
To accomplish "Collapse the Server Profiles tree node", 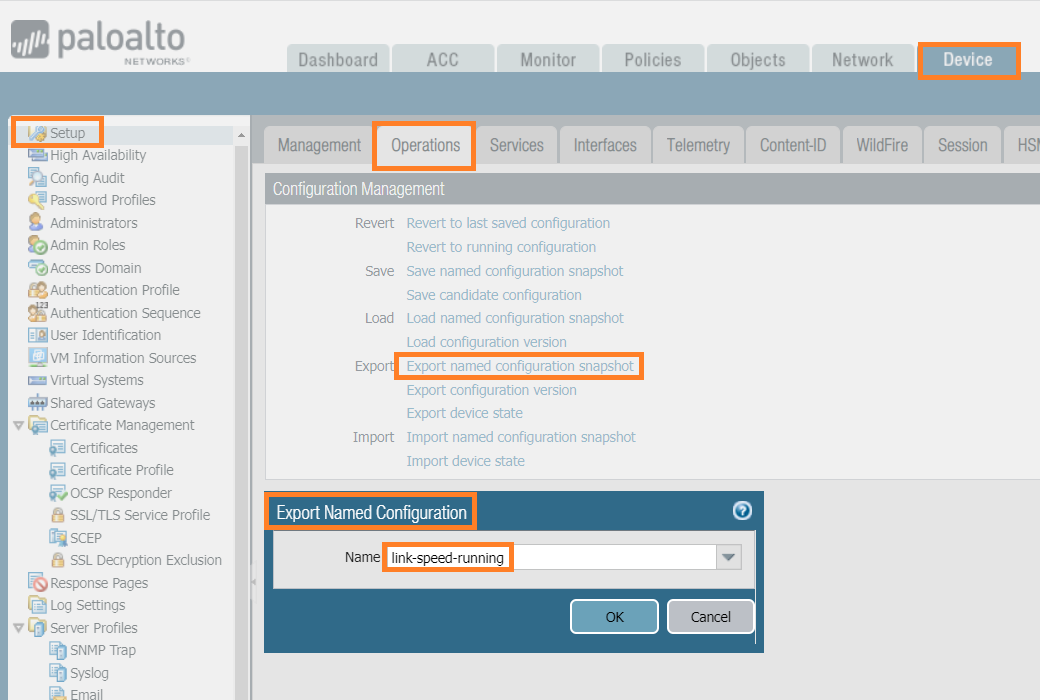I will [x=19, y=628].
